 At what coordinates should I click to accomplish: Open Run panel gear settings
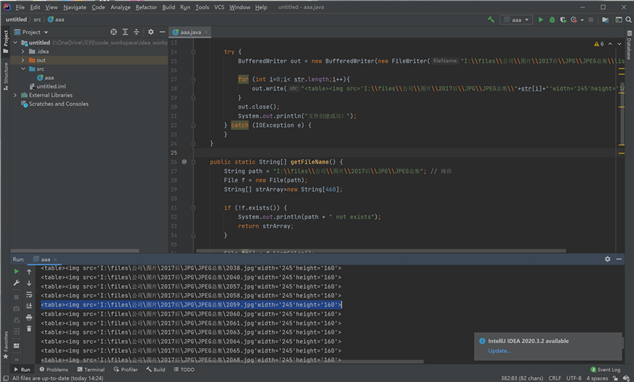pyautogui.click(x=607, y=259)
